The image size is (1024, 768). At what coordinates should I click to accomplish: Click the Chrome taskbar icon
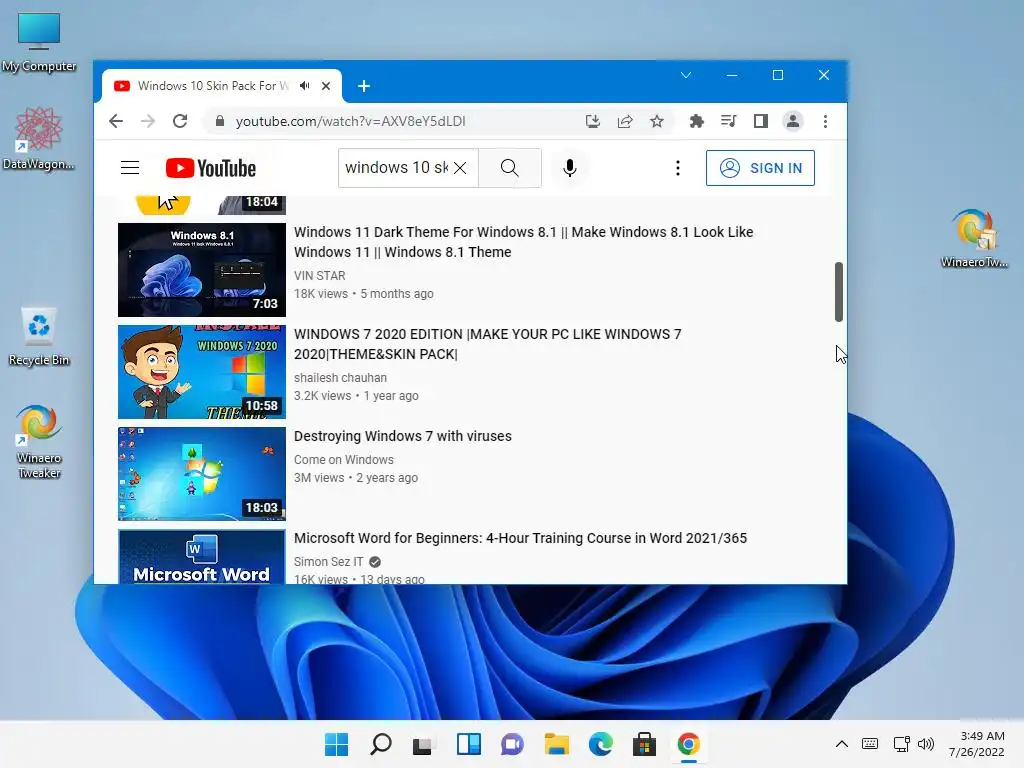(688, 744)
